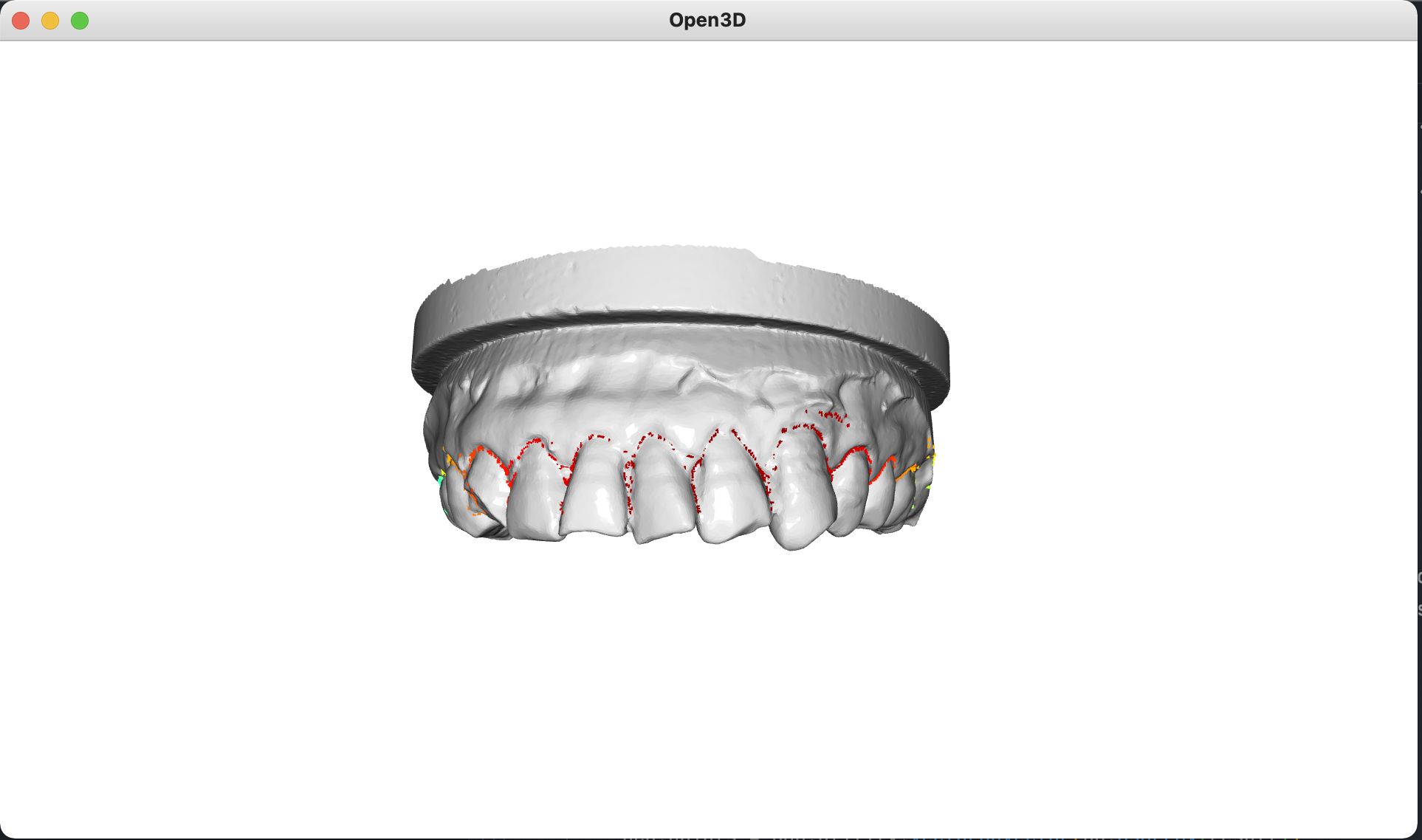This screenshot has height=840, width=1422.
Task: Click the green-cyan marker on model's left edge
Action: point(441,480)
